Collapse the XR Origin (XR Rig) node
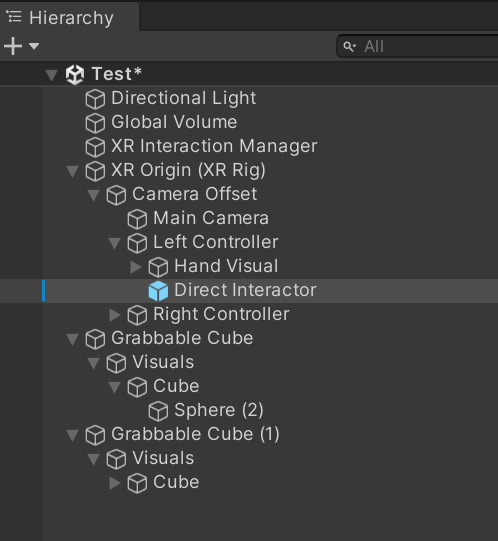This screenshot has height=541, width=498. click(x=72, y=171)
